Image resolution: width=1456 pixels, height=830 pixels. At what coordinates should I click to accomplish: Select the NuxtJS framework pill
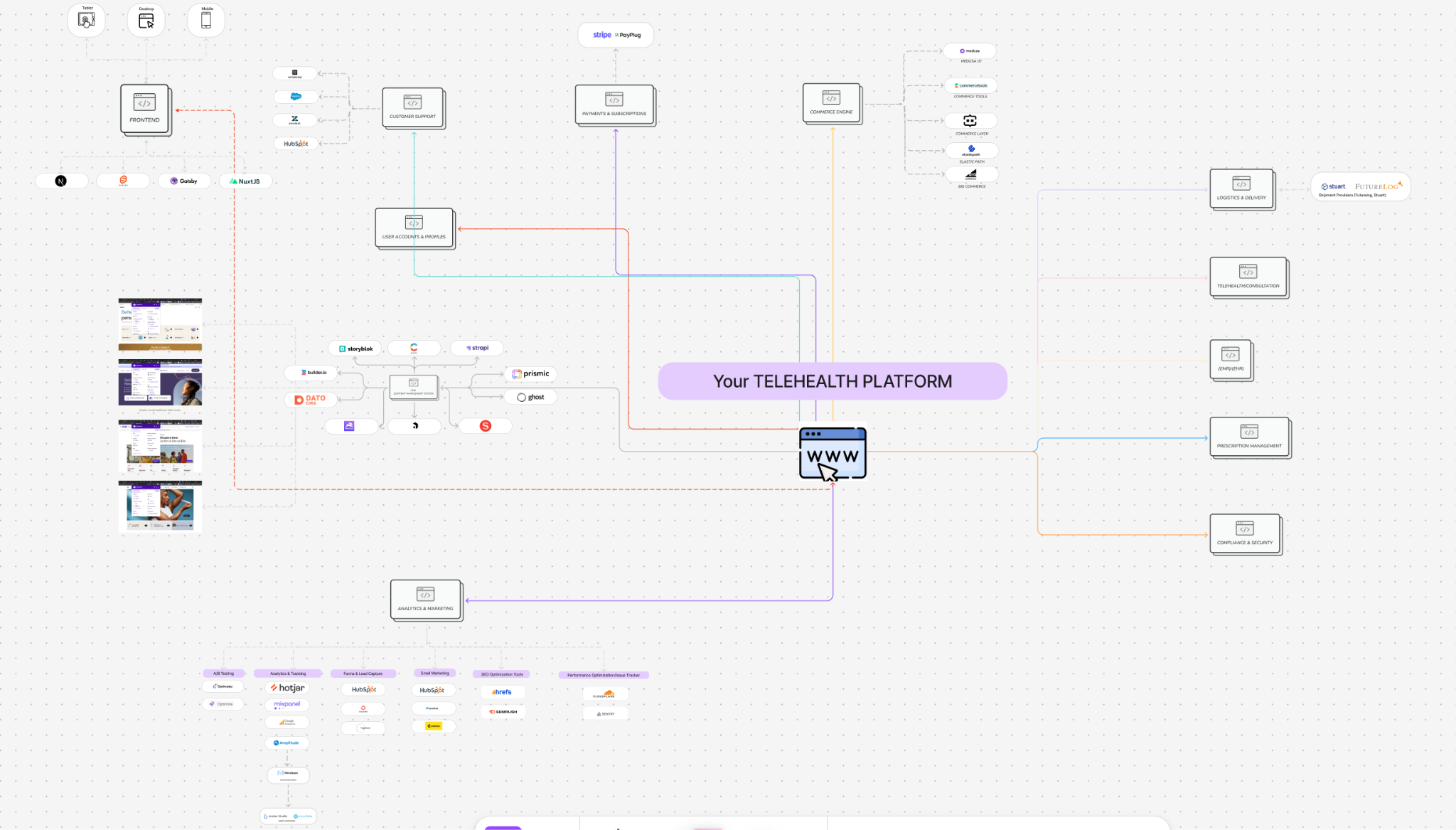(245, 181)
